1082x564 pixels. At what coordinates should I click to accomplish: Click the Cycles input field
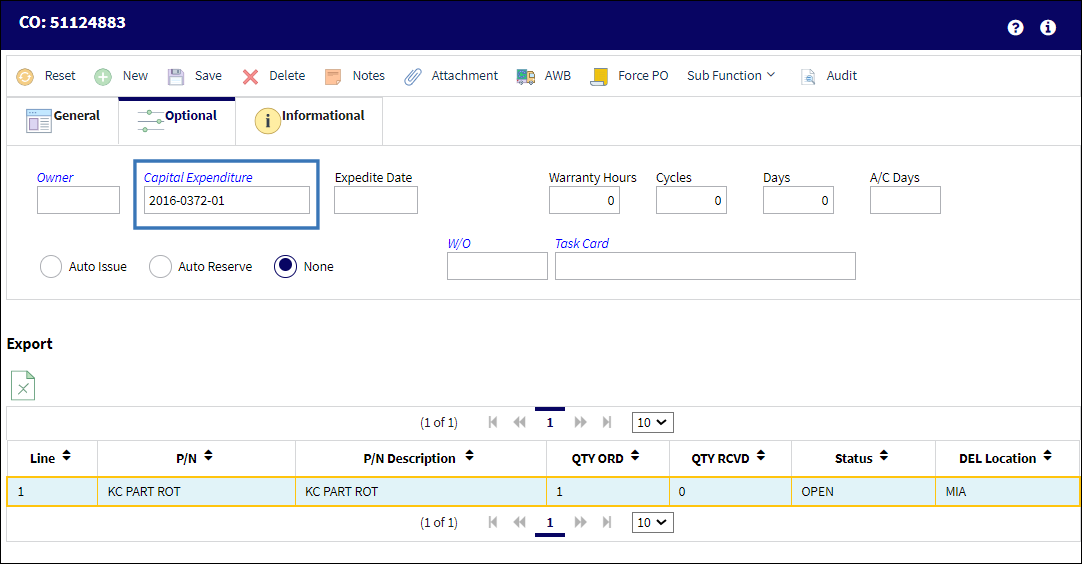[x=691, y=200]
